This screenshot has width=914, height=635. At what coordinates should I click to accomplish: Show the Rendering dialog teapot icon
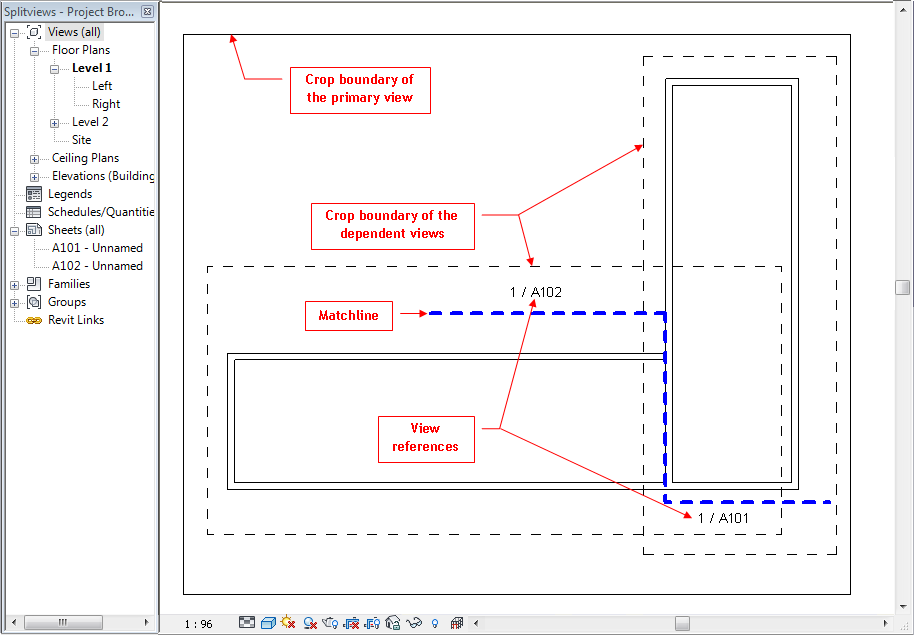(x=330, y=623)
